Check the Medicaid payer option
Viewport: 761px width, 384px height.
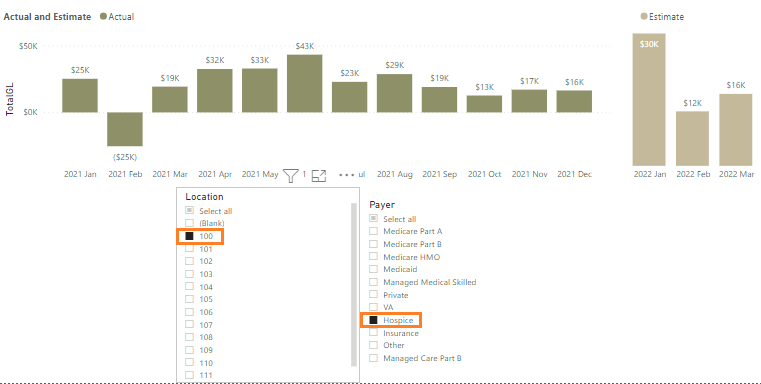tap(373, 269)
